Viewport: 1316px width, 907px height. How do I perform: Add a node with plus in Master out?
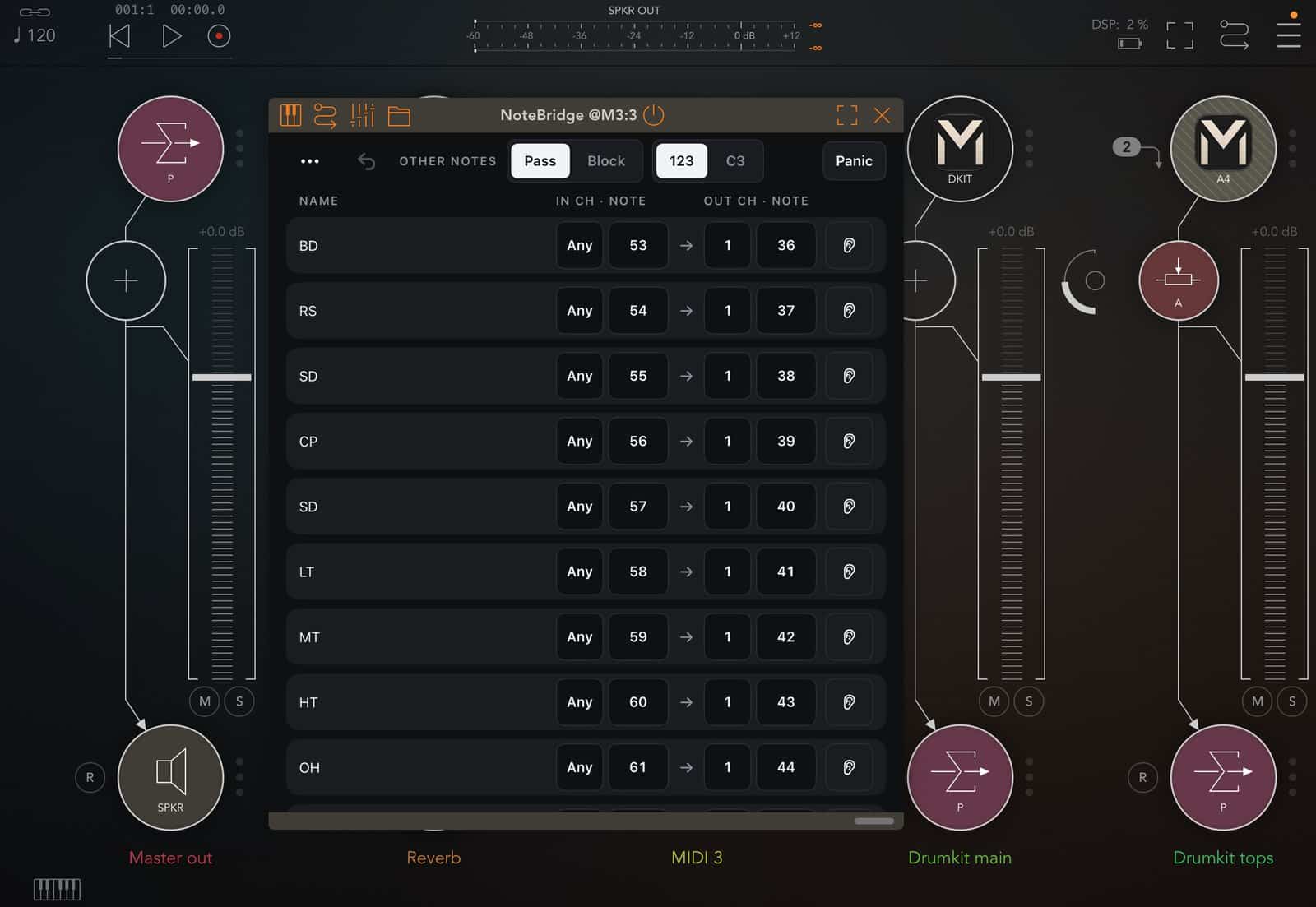126,281
